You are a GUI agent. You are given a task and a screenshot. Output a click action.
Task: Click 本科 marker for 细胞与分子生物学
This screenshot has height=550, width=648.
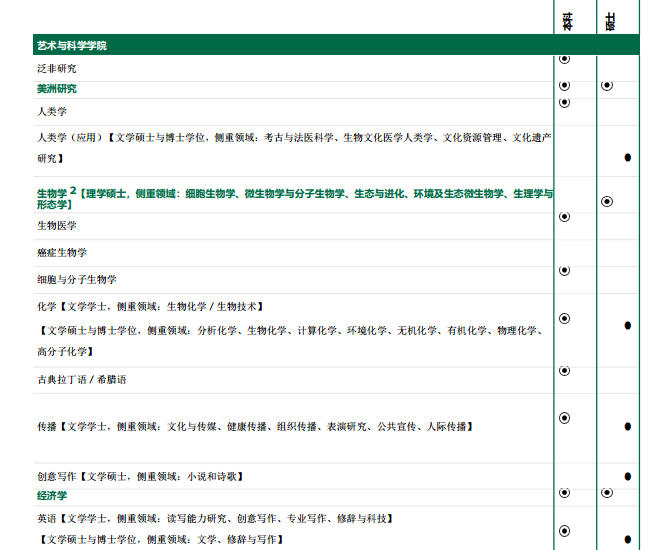pyautogui.click(x=565, y=271)
